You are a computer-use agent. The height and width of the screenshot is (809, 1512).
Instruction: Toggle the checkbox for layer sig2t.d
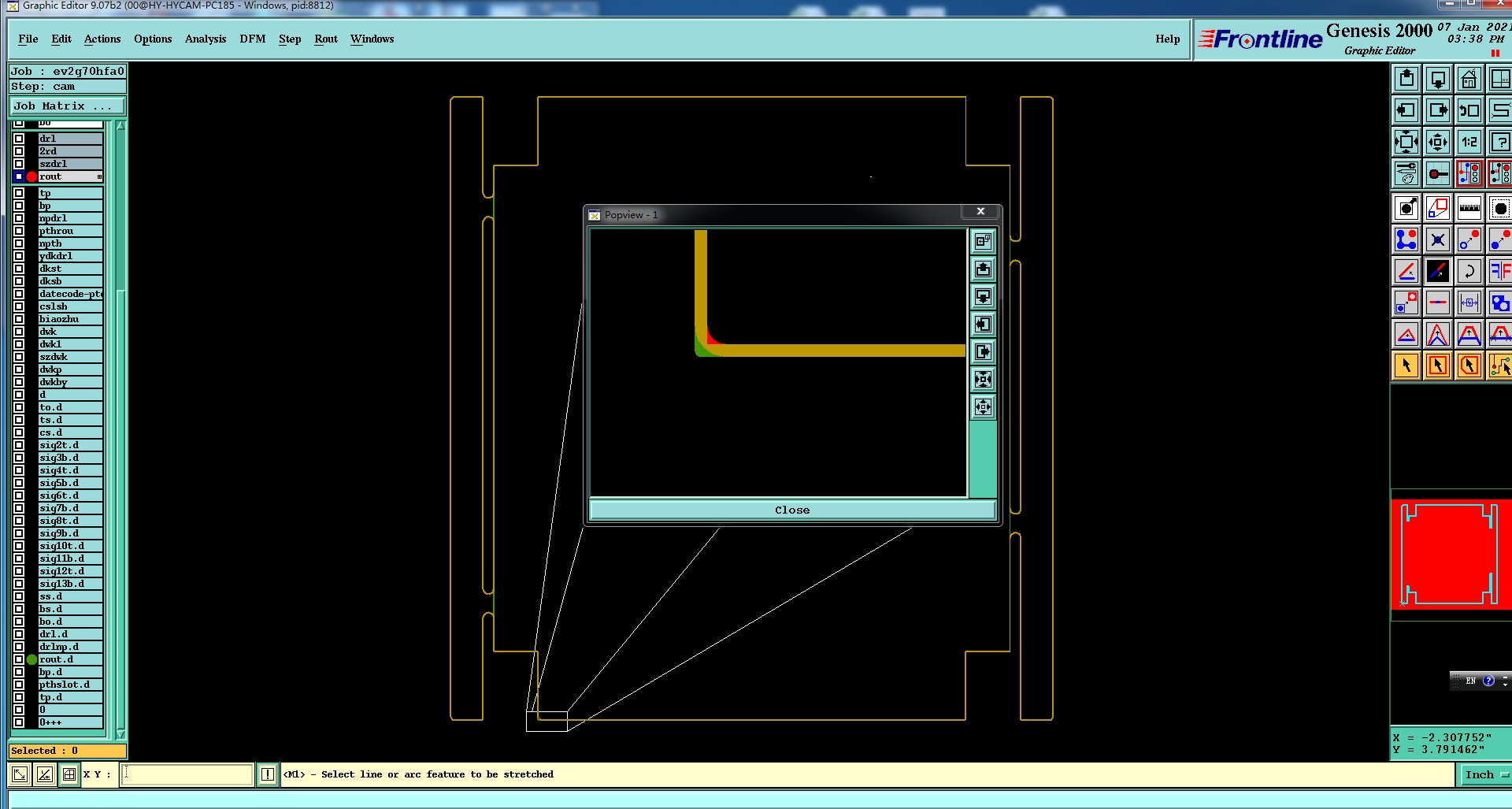coord(19,445)
